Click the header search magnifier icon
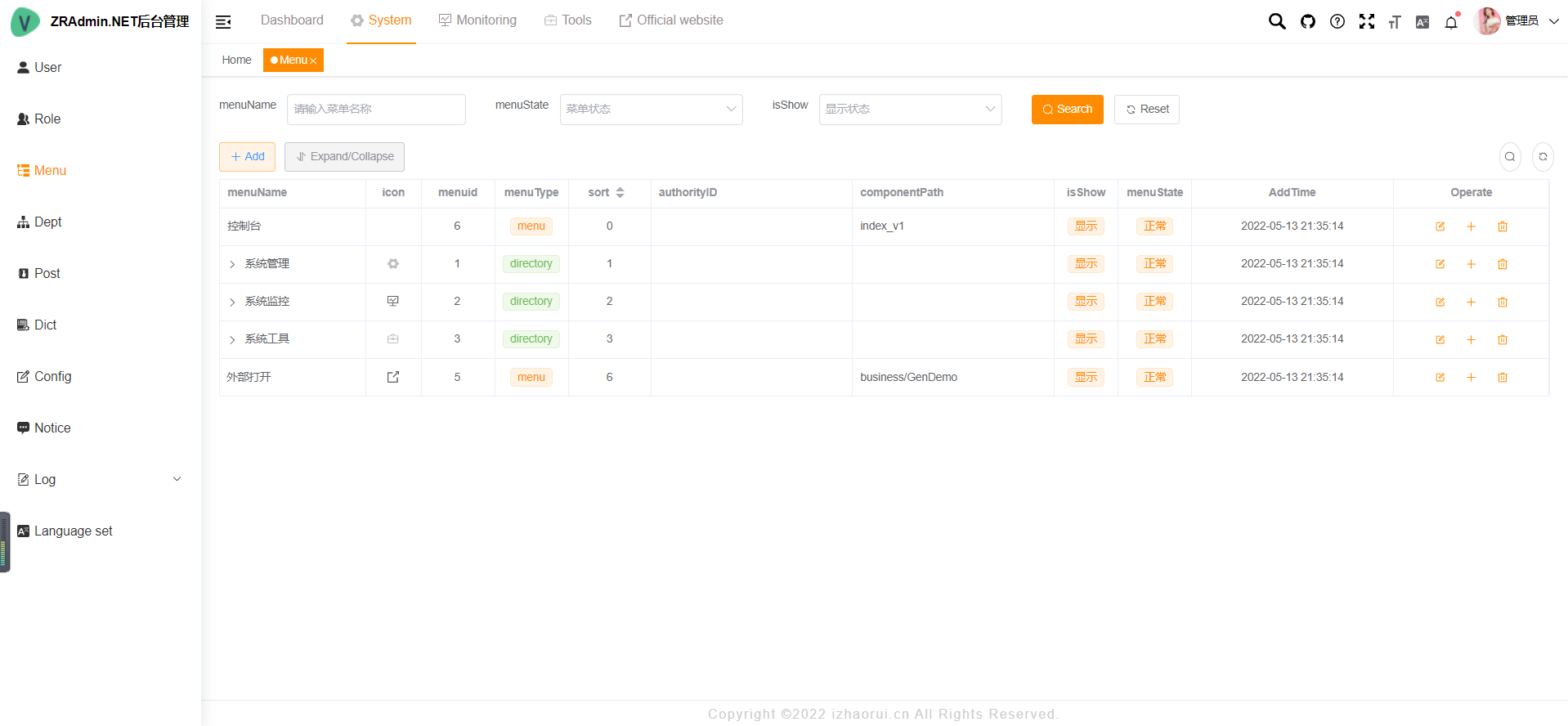1568x726 pixels. pos(1276,21)
